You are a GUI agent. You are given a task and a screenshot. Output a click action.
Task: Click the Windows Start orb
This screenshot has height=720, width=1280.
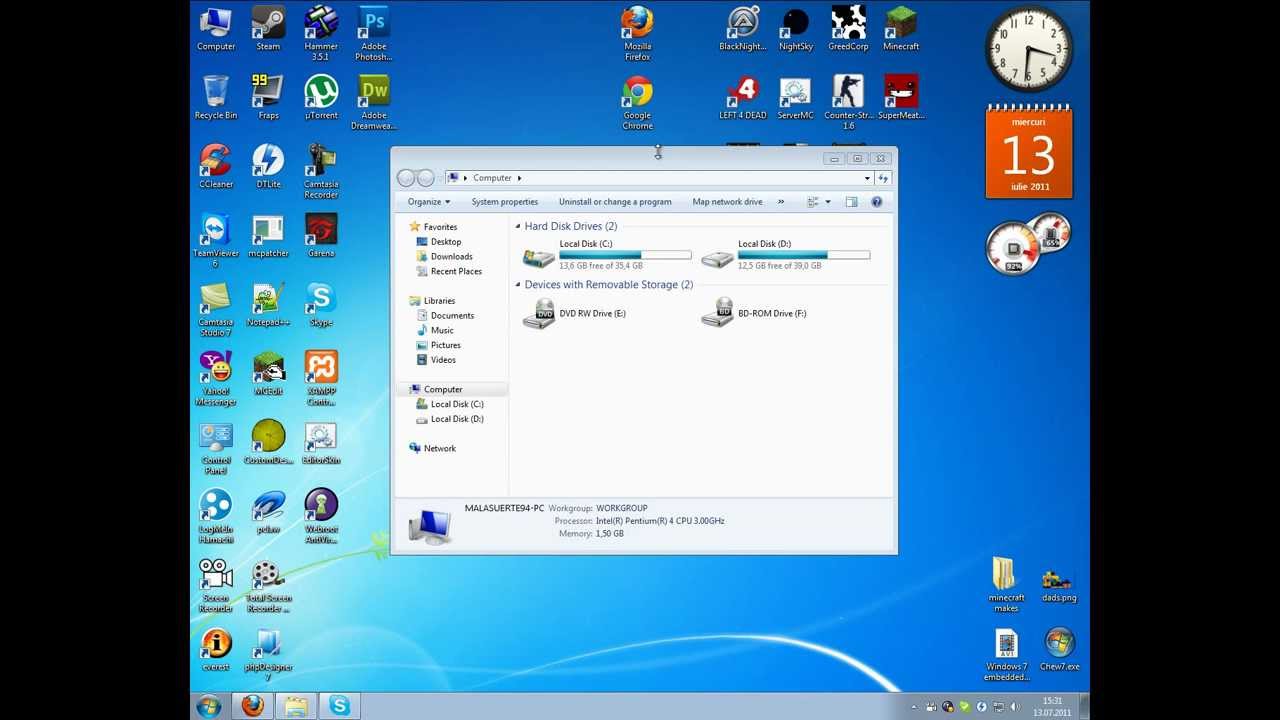(x=209, y=706)
